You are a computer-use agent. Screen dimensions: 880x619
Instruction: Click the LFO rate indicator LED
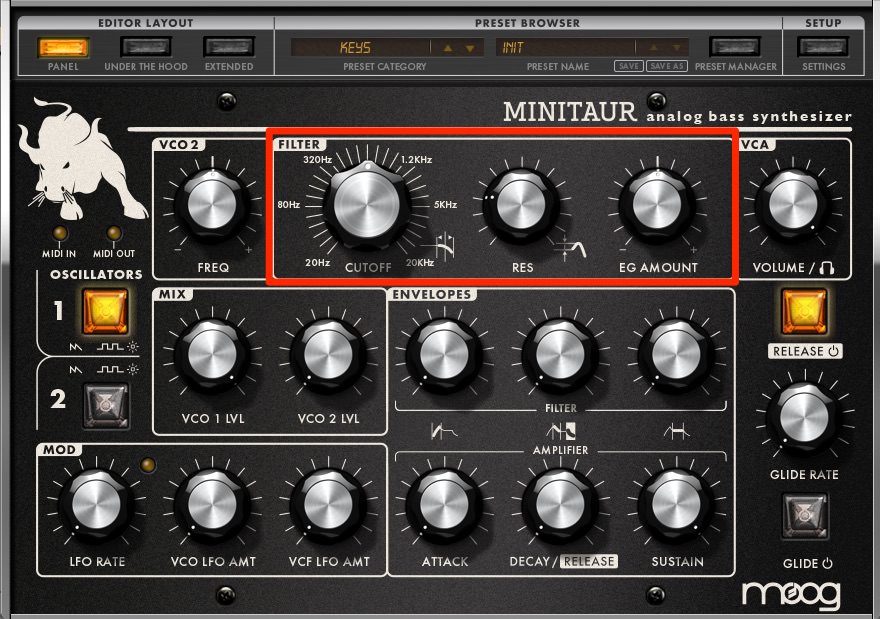tap(148, 465)
